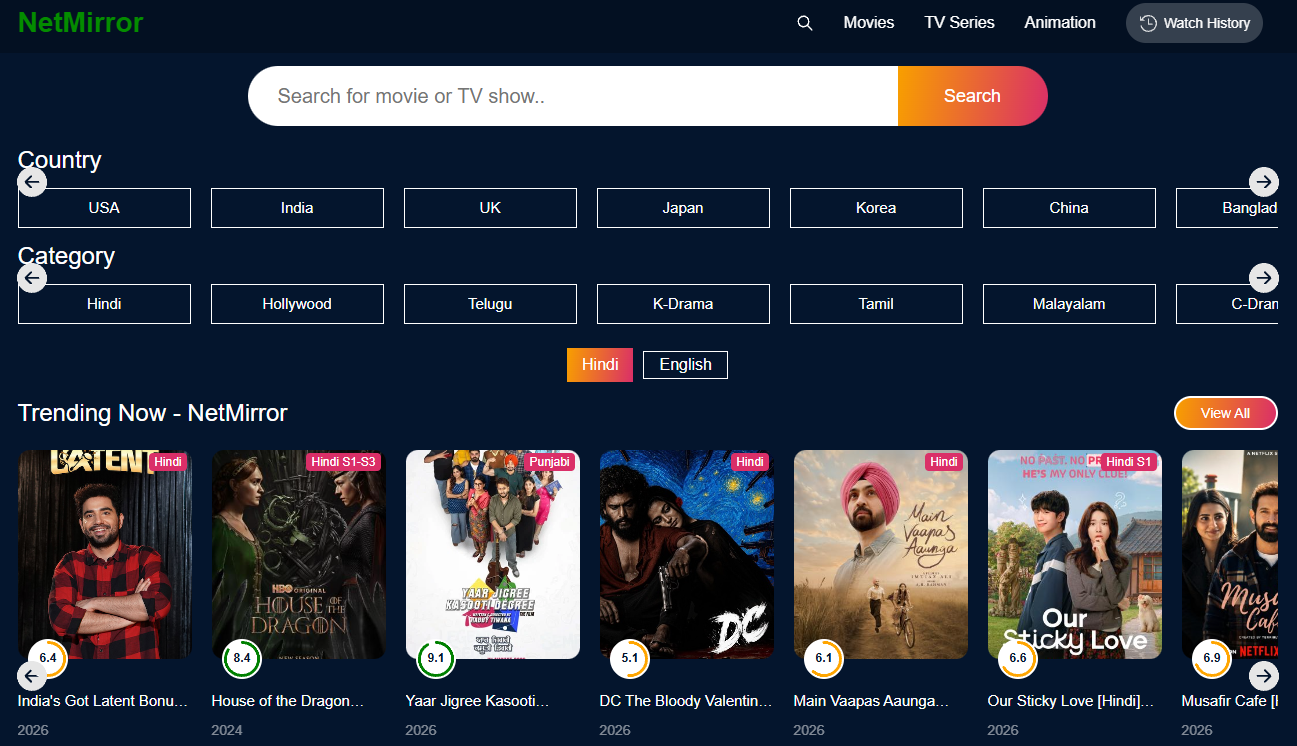Open the Musafir Cafe poster
The image size is (1297, 746).
tap(1230, 554)
